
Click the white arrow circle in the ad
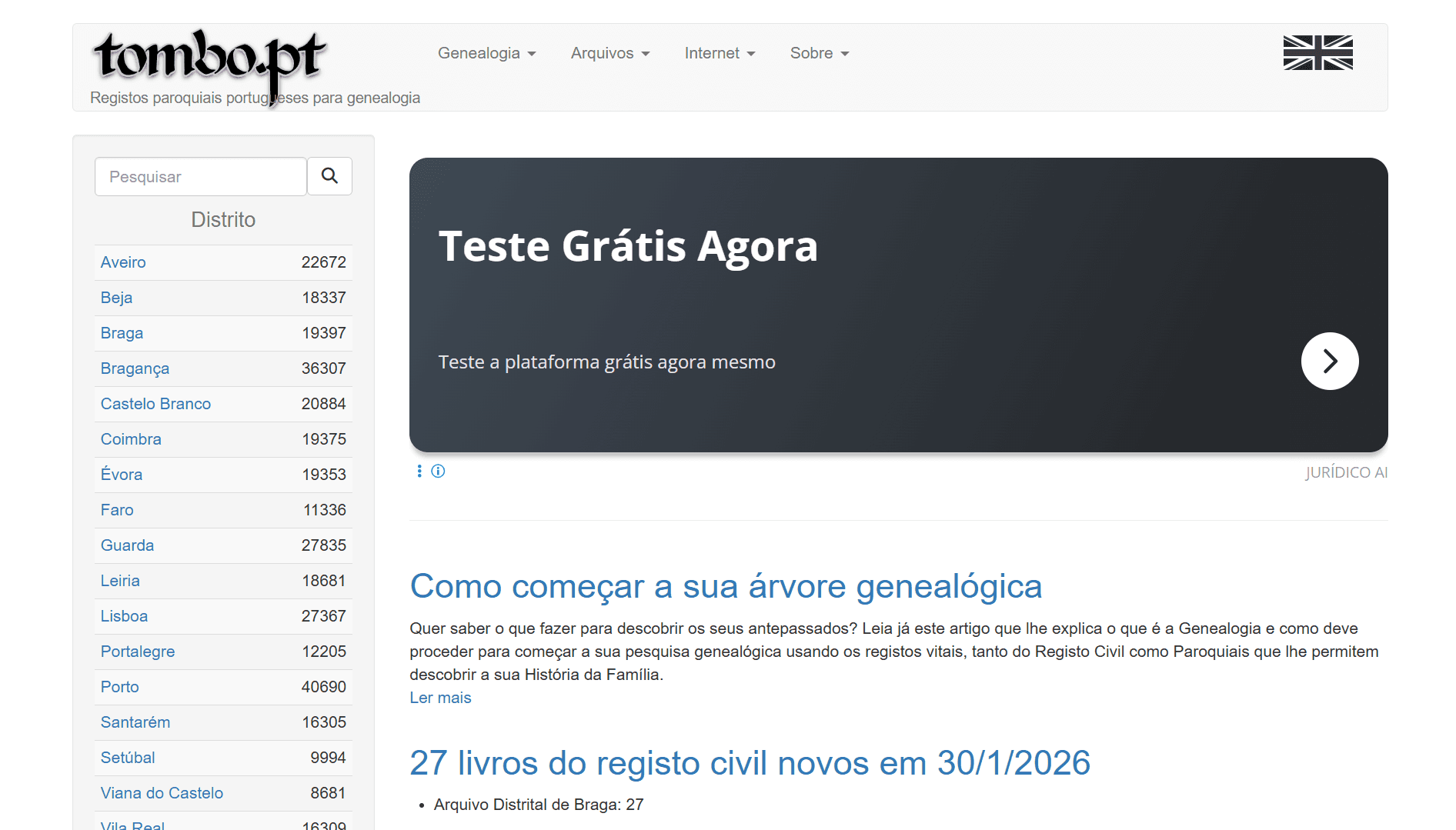click(x=1329, y=361)
